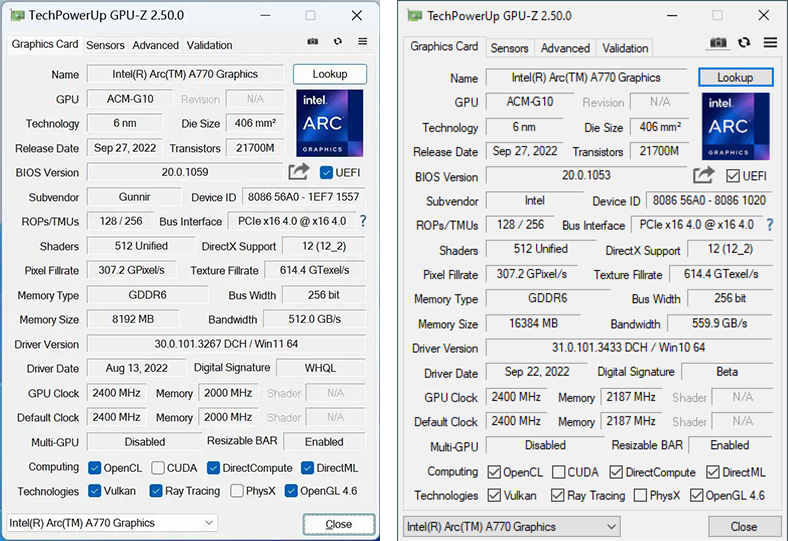This screenshot has width=788, height=541.
Task: Toggle OpenCL checkbox in right window
Action: [x=494, y=472]
